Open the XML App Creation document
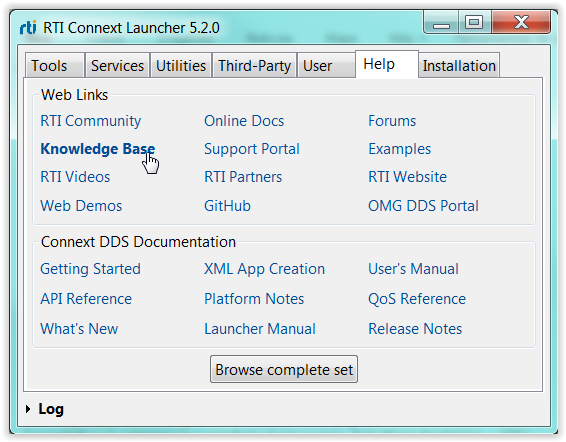Image resolution: width=566 pixels, height=442 pixels. pos(265,269)
